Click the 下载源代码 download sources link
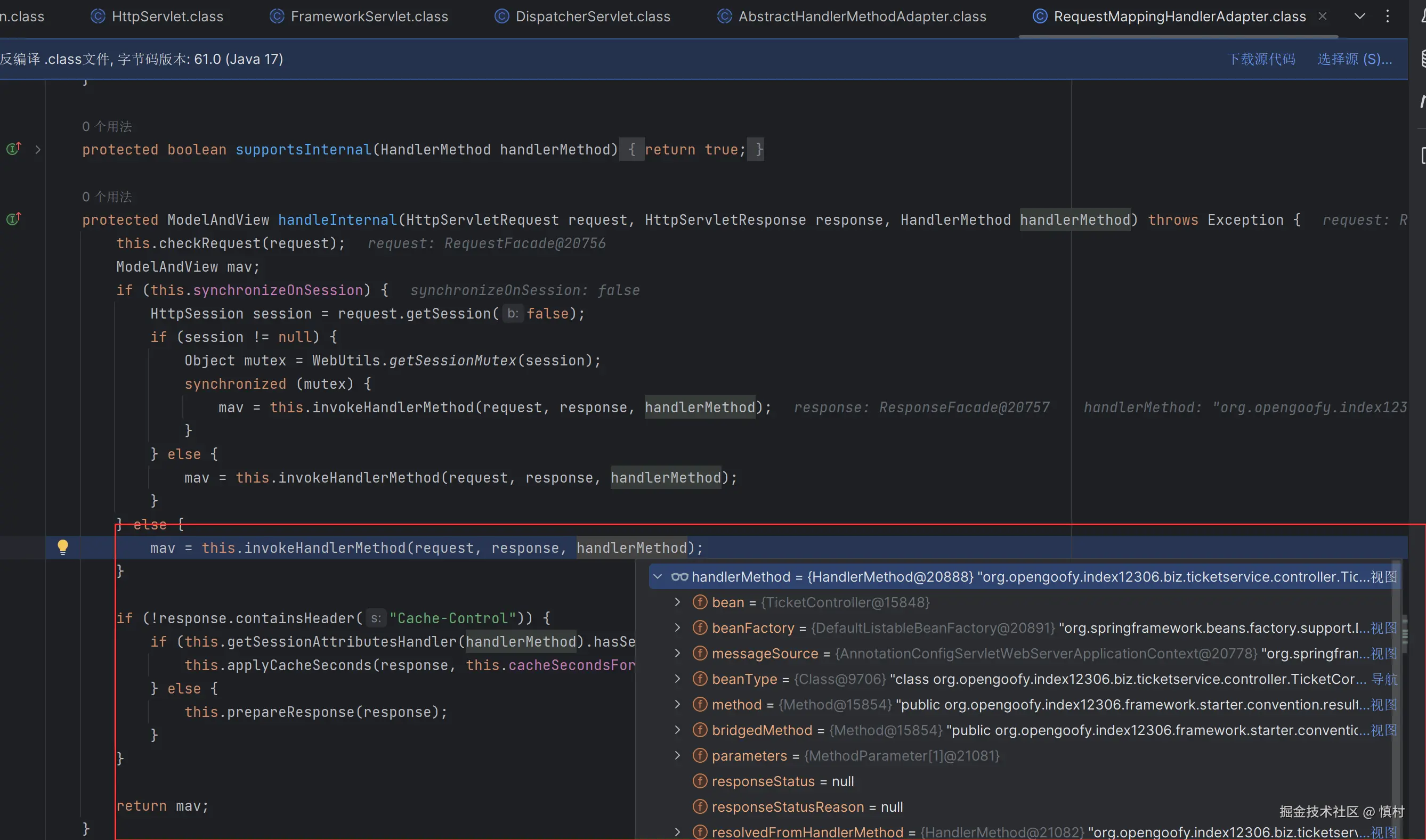Viewport: 1426px width, 840px height. click(x=1261, y=59)
